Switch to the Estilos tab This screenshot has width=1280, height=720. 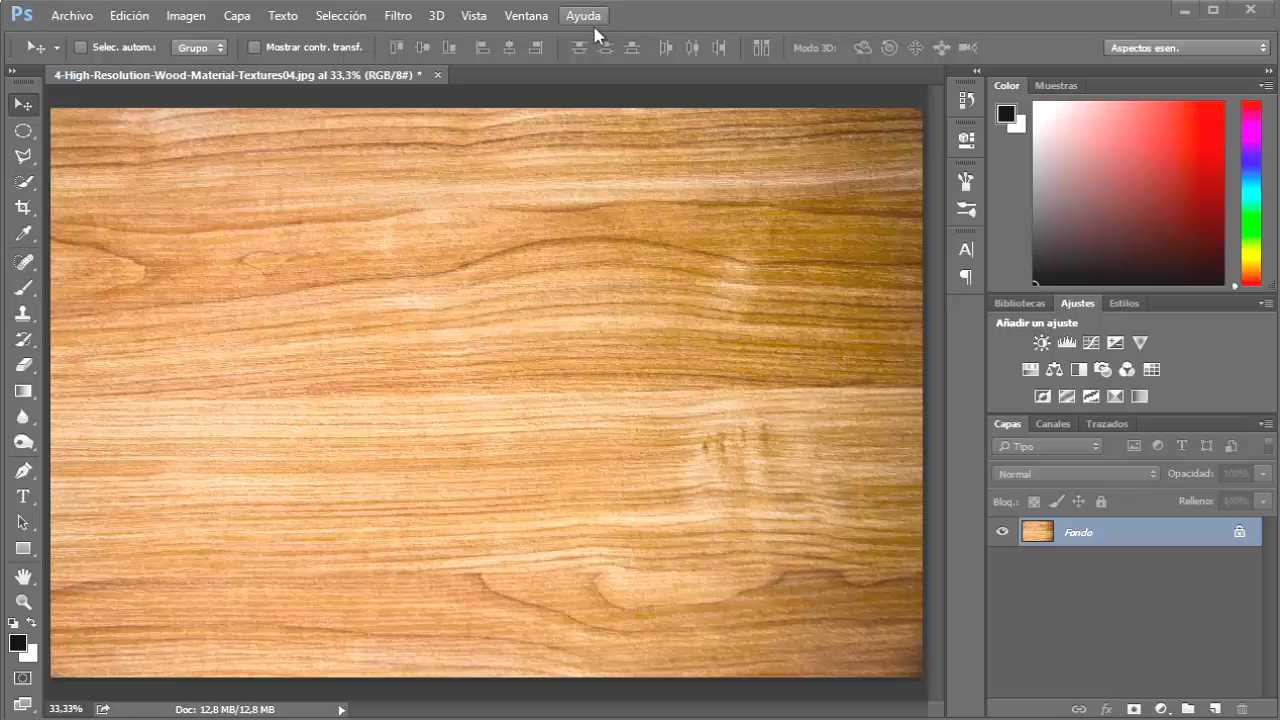coord(1124,303)
